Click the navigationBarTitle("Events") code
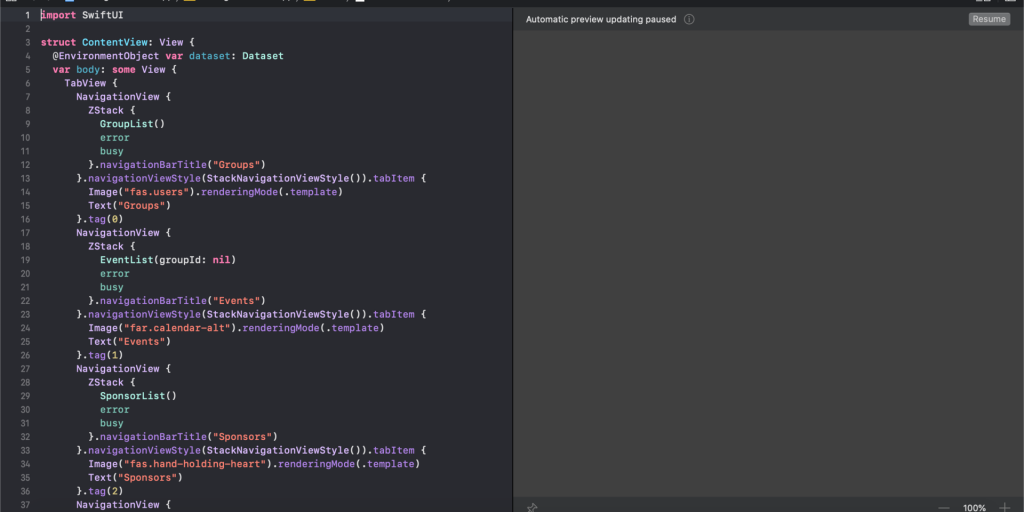The image size is (1024, 512). tap(176, 300)
